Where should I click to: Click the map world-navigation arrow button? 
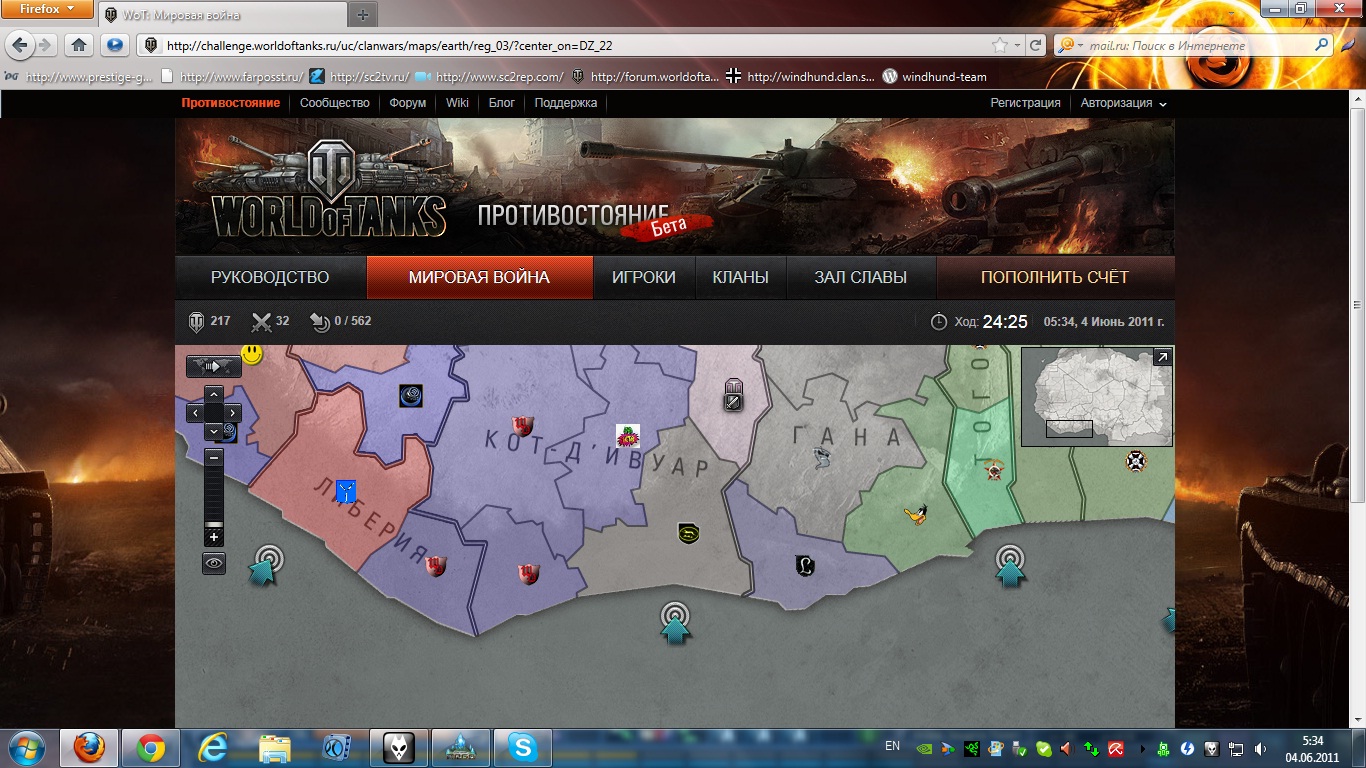213,367
